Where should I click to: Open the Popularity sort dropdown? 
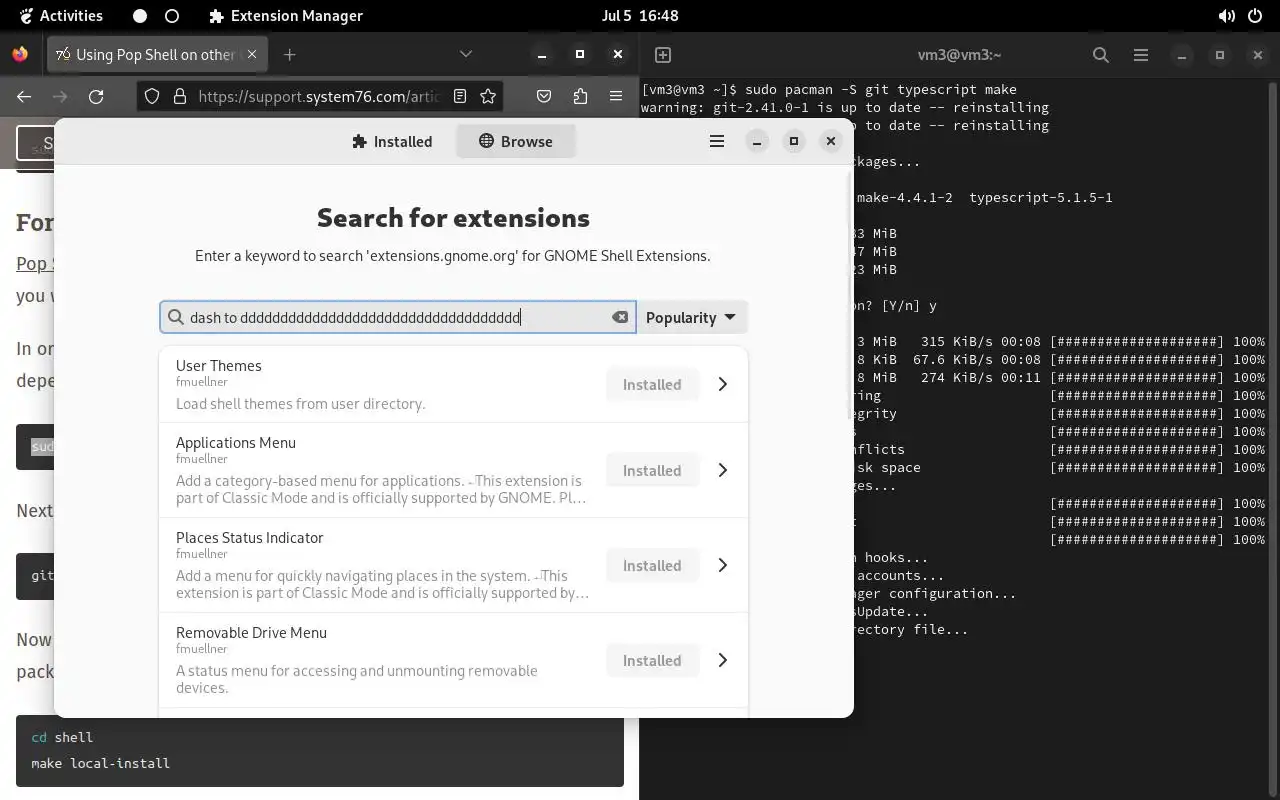coord(692,317)
